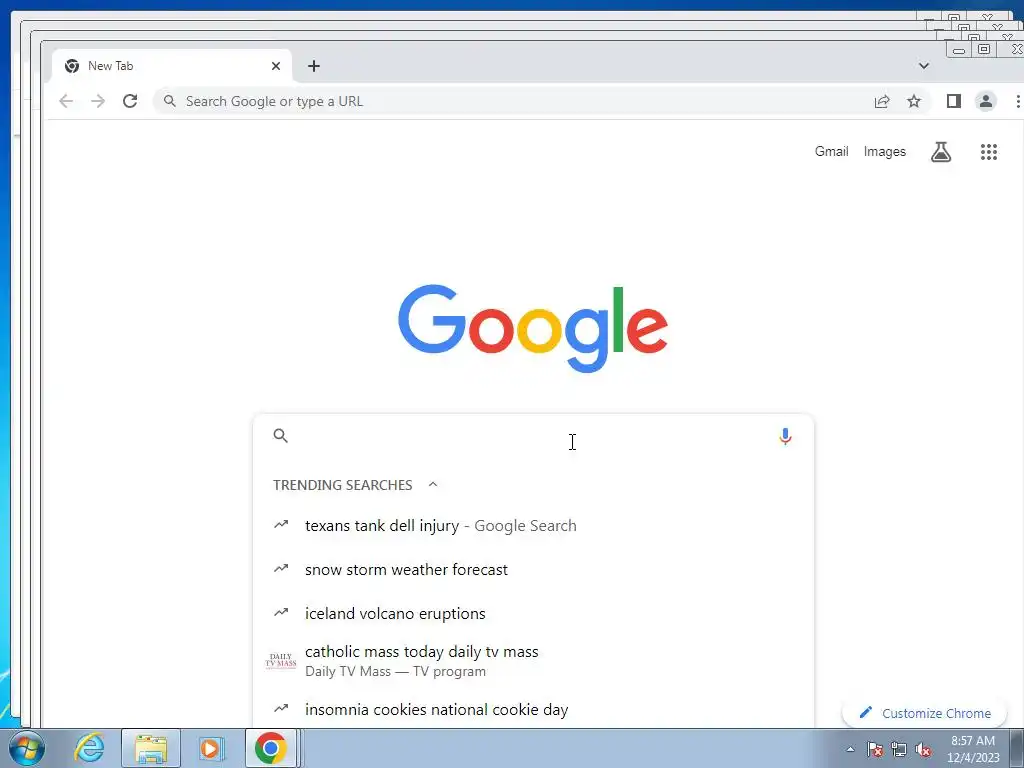The image size is (1024, 768).
Task: Open a new tab with plus button
Action: 313,66
